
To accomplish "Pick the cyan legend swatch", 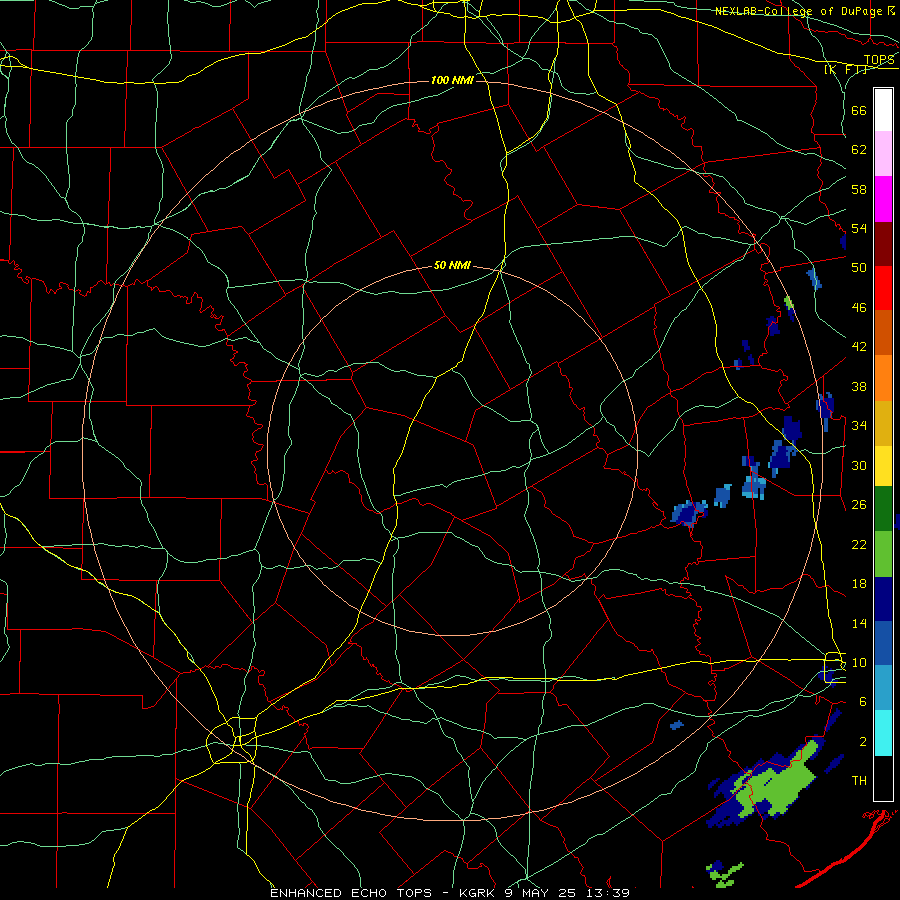I will (x=883, y=733).
